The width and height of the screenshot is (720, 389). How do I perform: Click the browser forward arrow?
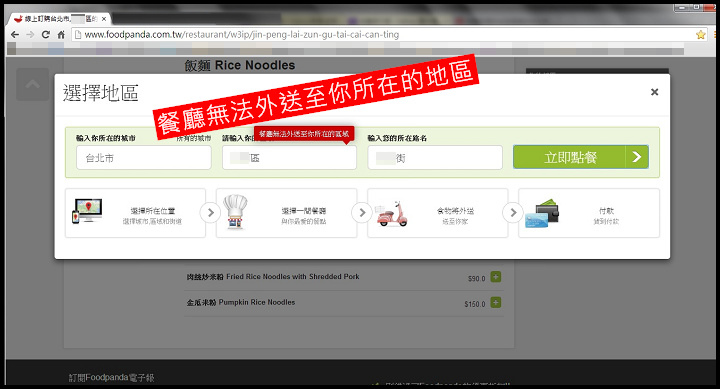(x=30, y=34)
